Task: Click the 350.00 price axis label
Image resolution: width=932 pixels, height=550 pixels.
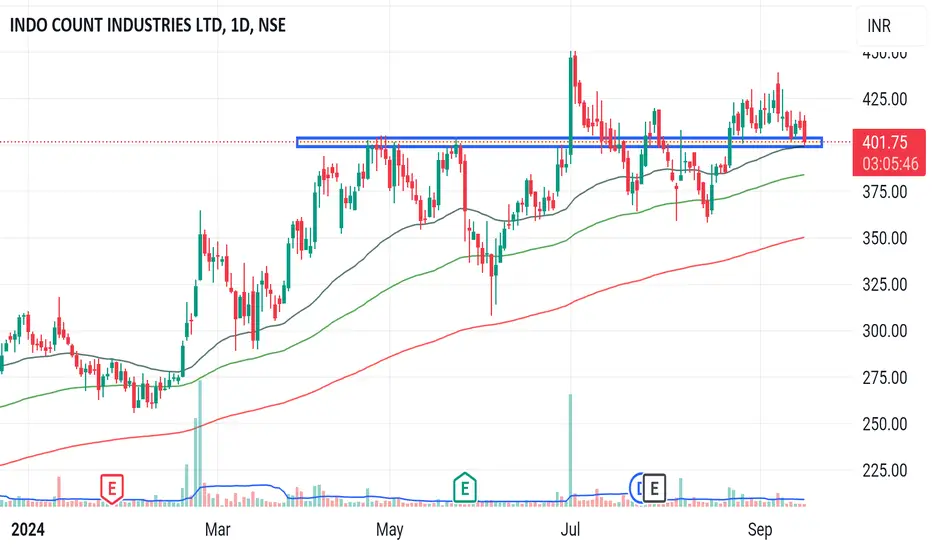Action: [884, 238]
